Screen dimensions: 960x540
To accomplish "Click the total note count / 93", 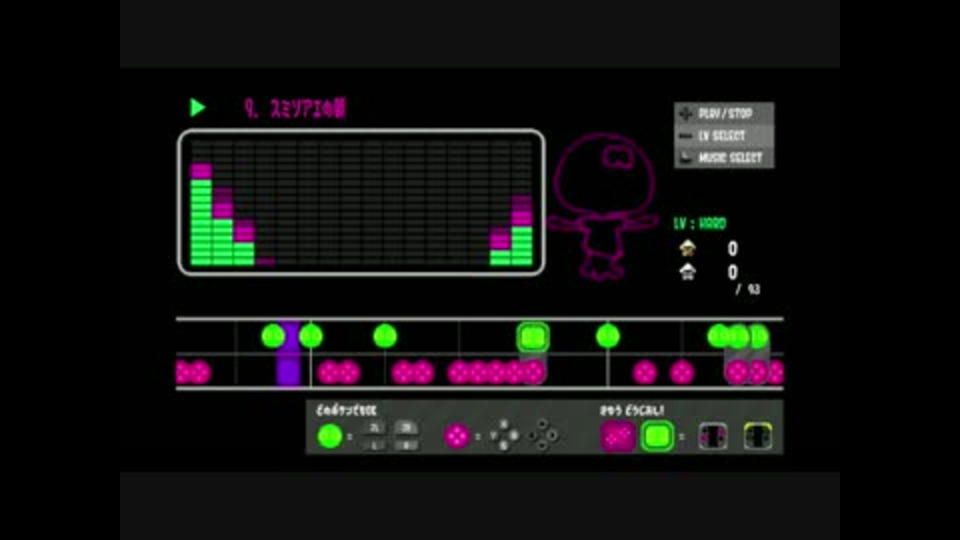I will (x=748, y=289).
